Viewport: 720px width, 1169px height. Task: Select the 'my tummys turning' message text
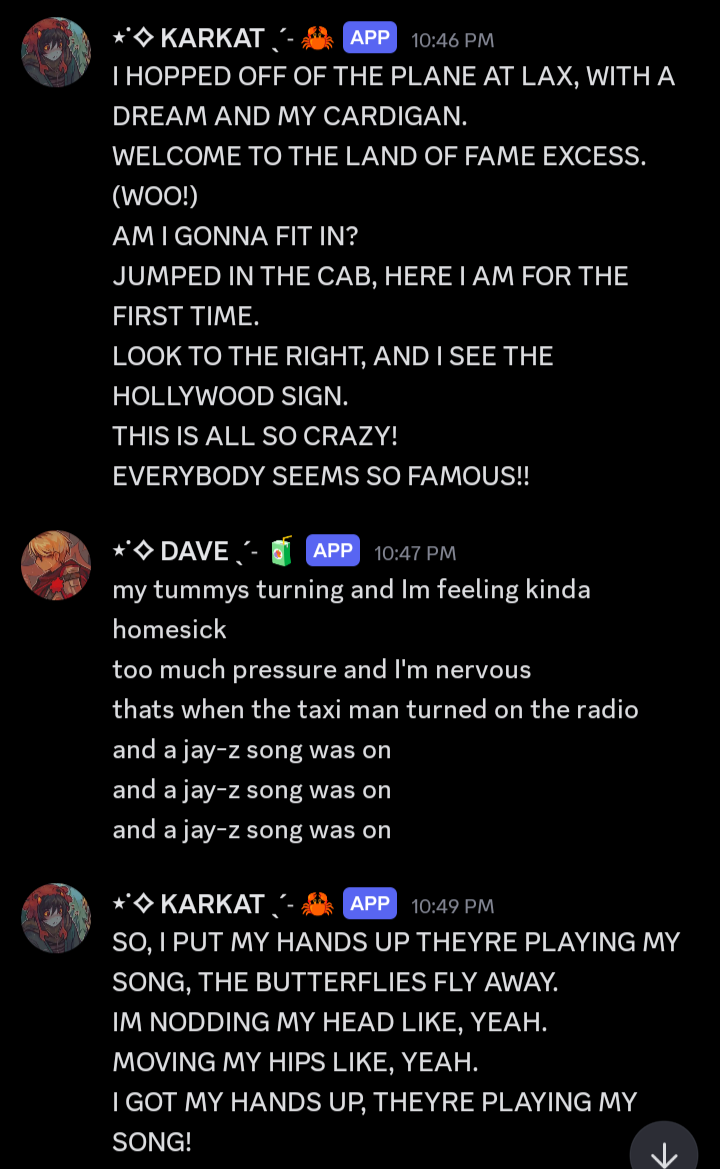[x=351, y=609]
